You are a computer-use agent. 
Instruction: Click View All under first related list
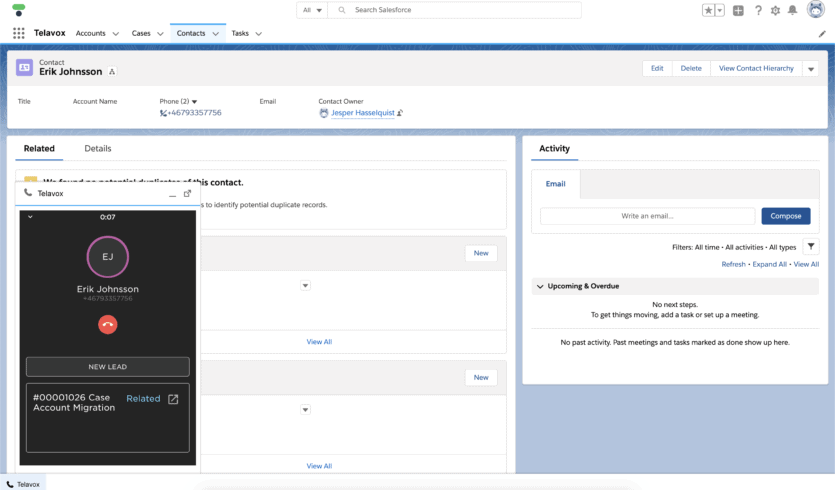(319, 342)
